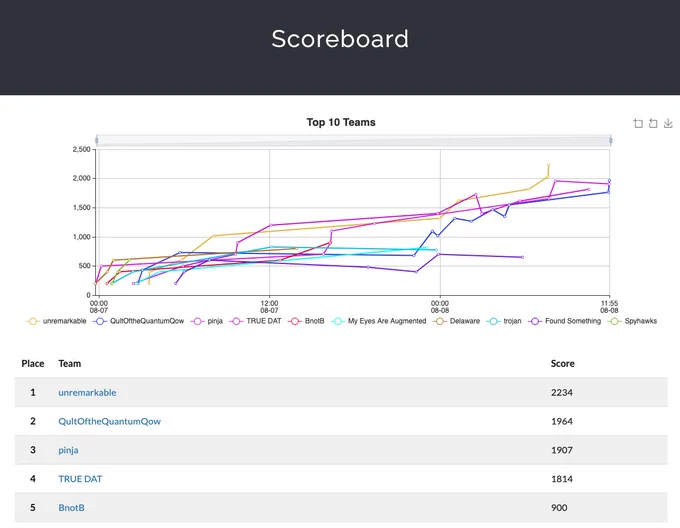Click the 11:55 08-08 x-axis label

coord(609,307)
